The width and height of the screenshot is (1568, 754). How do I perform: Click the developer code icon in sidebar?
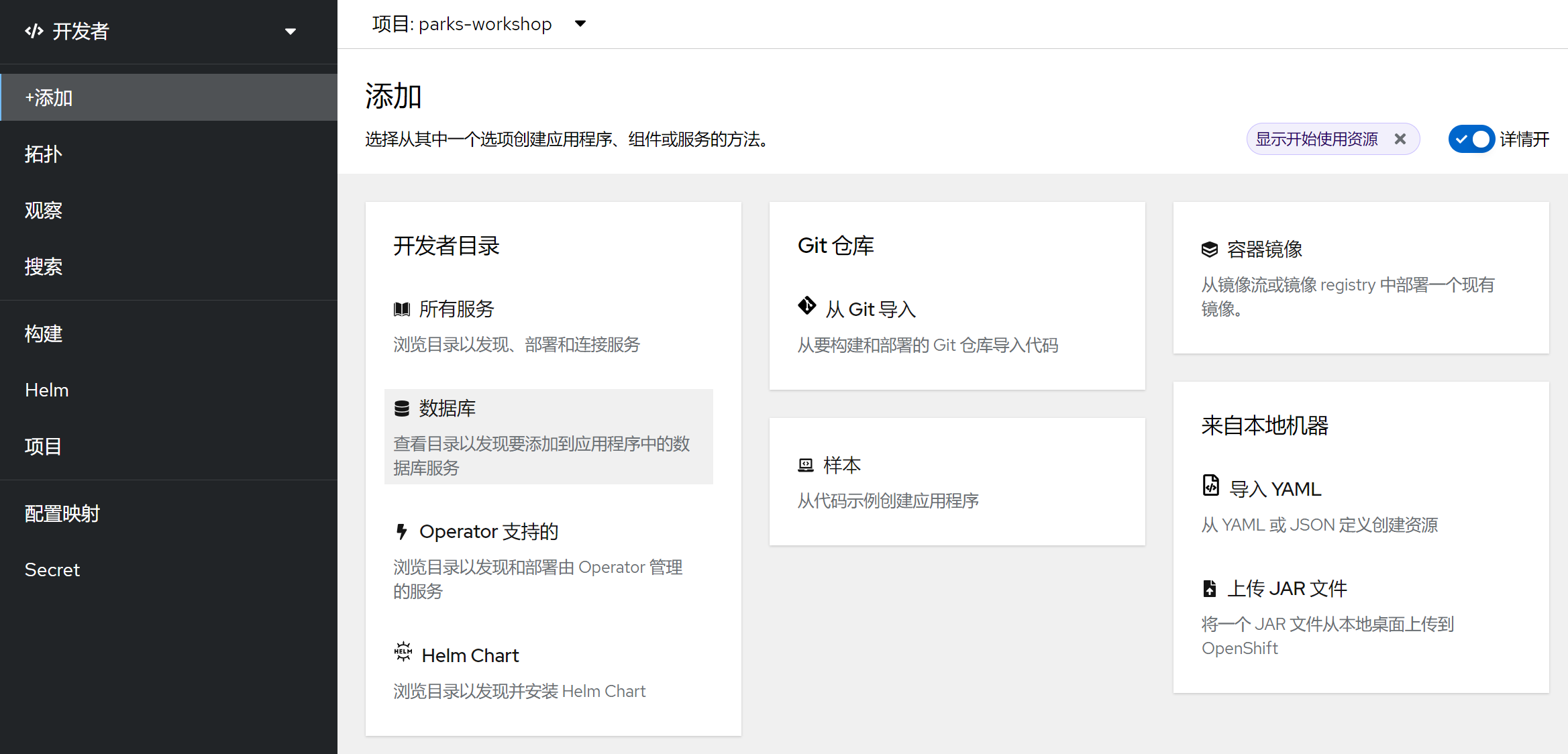click(x=34, y=31)
